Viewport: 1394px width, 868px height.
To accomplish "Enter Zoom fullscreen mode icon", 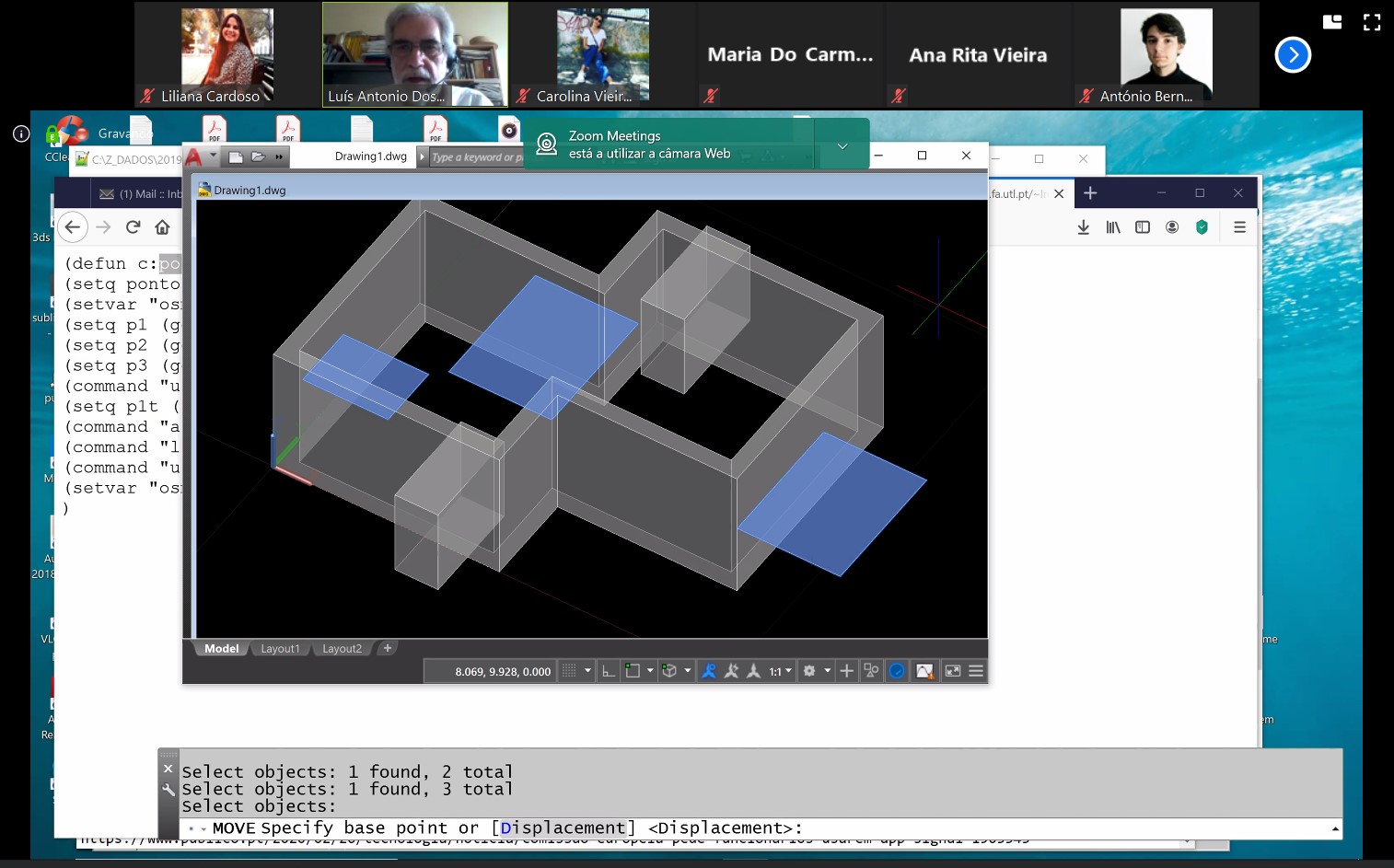I will pyautogui.click(x=1372, y=22).
